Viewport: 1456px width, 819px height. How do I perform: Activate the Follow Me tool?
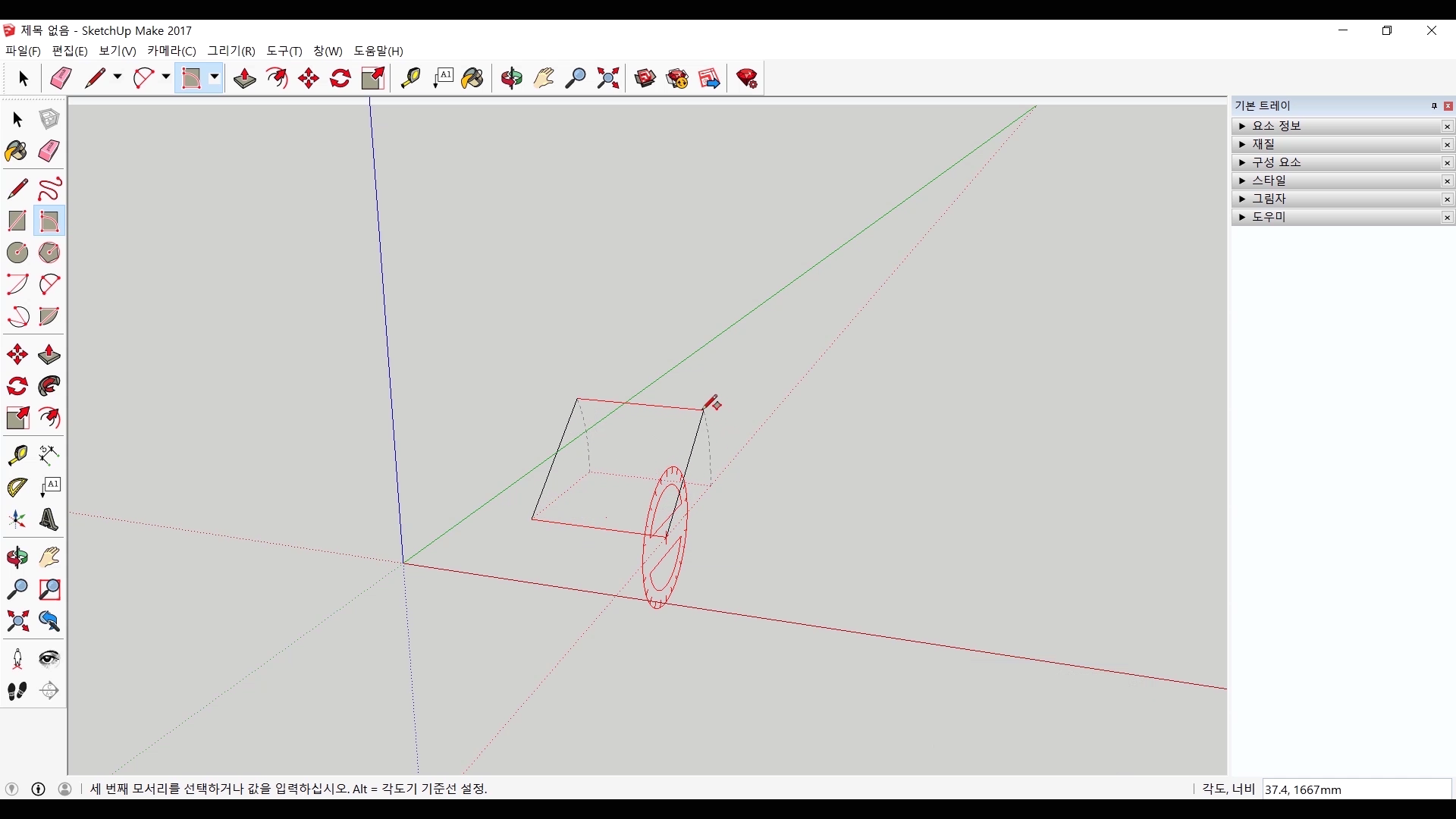[x=49, y=386]
